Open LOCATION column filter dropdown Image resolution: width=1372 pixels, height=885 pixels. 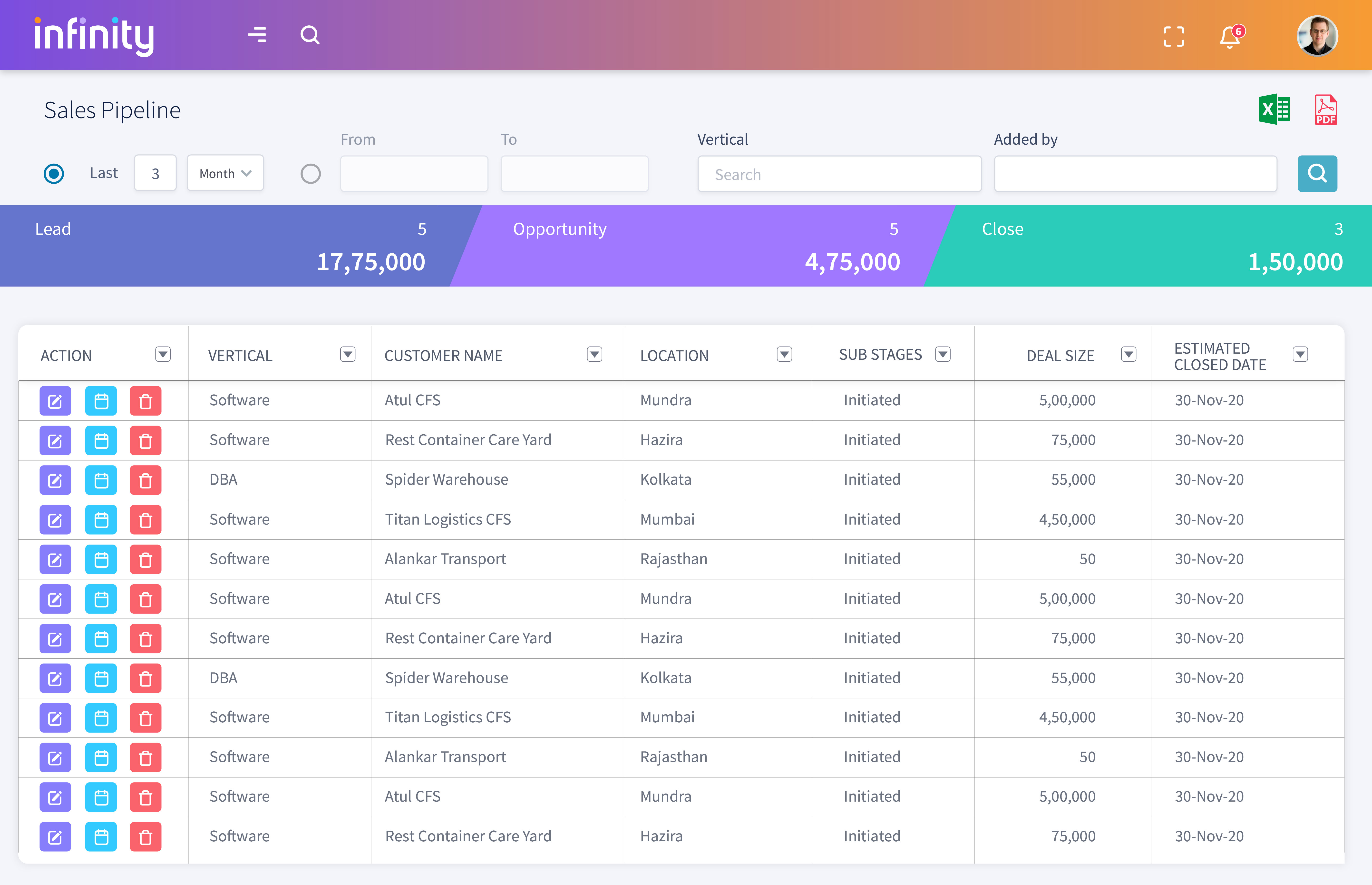click(785, 354)
